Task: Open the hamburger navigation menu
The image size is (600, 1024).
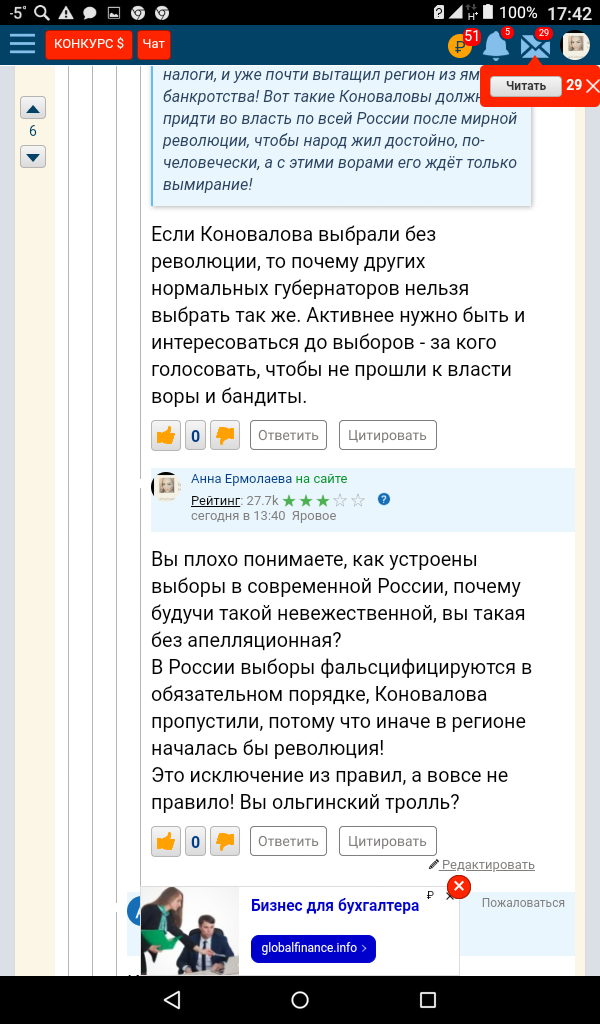Action: click(22, 44)
